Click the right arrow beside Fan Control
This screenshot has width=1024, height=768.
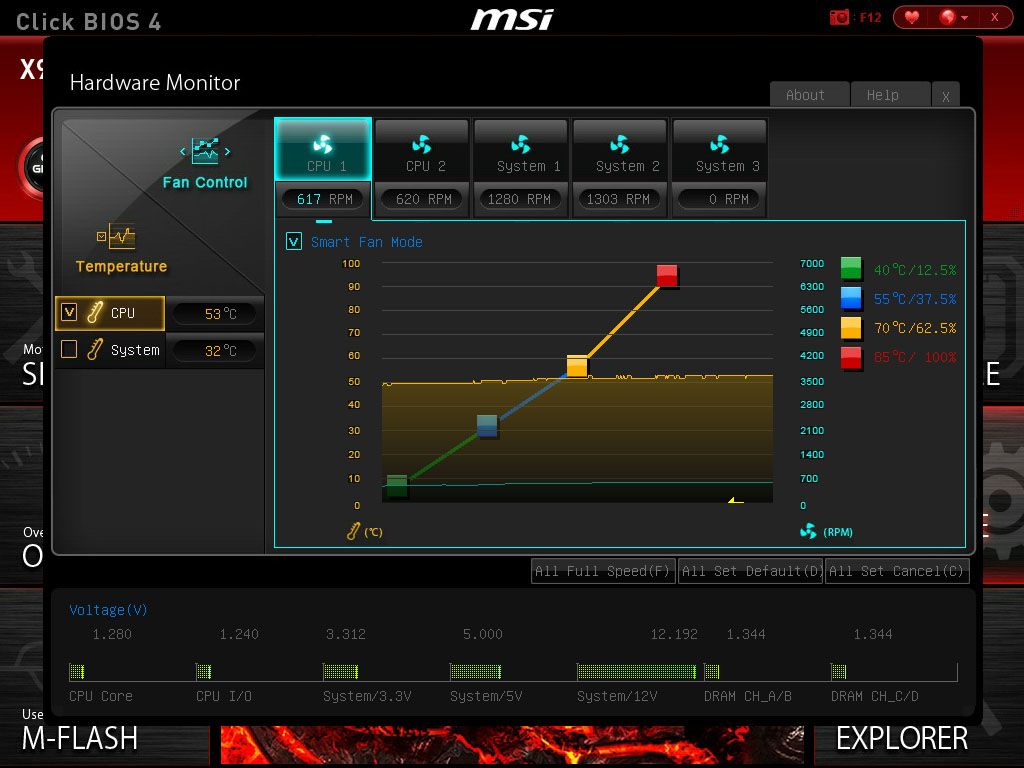click(x=227, y=152)
